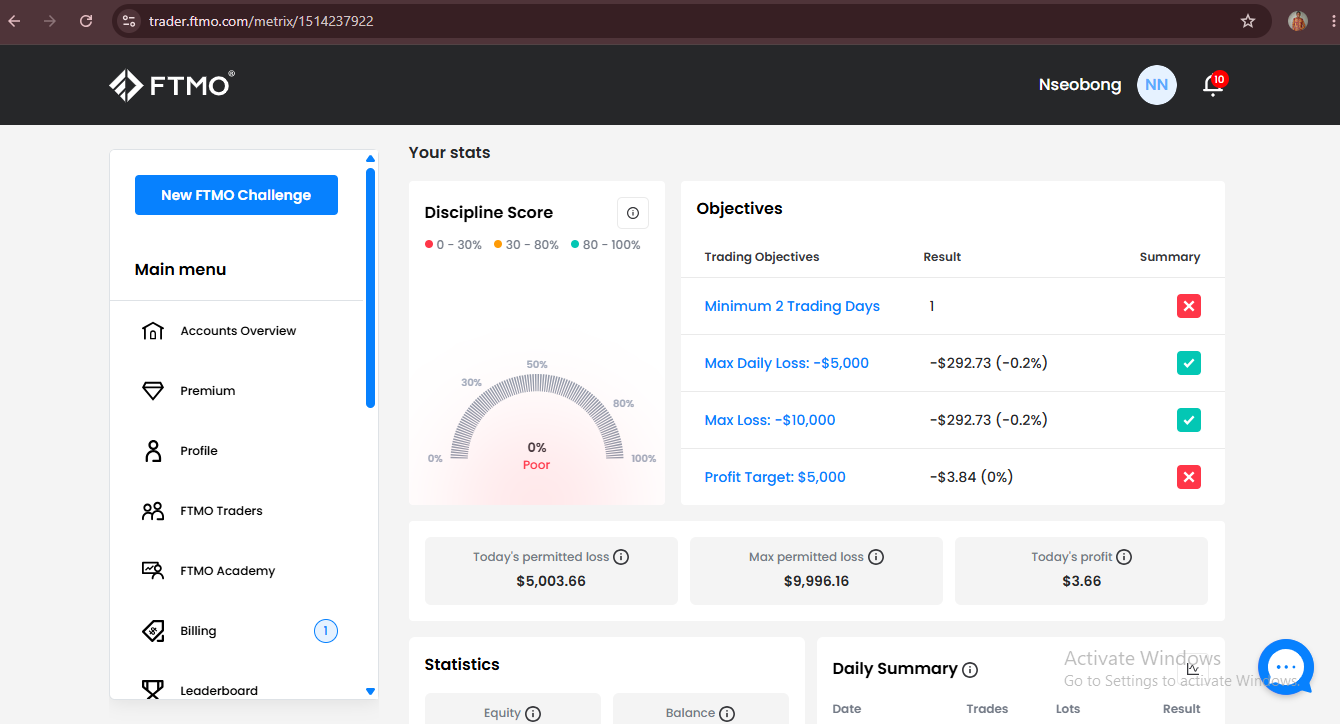Click the $3.66 today's profit value

pos(1081,581)
